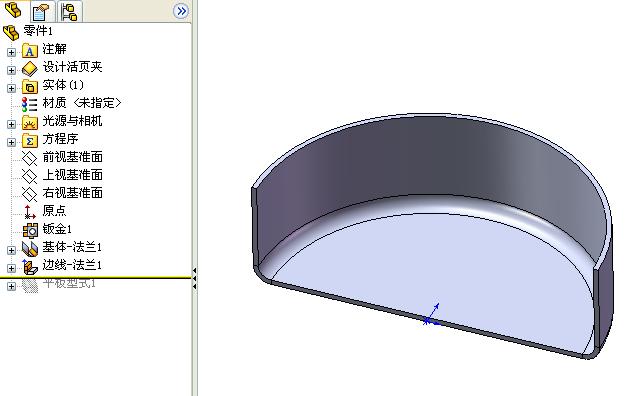Expand the 实体(1) solid bodies folder
This screenshot has width=633, height=396.
(11, 88)
